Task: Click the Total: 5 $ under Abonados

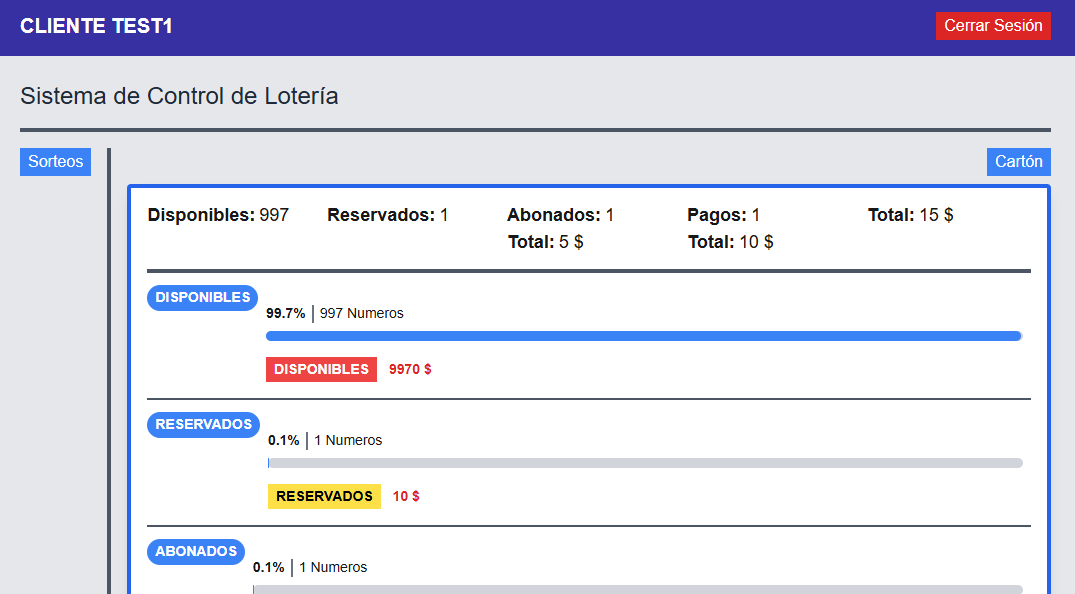Action: [545, 242]
